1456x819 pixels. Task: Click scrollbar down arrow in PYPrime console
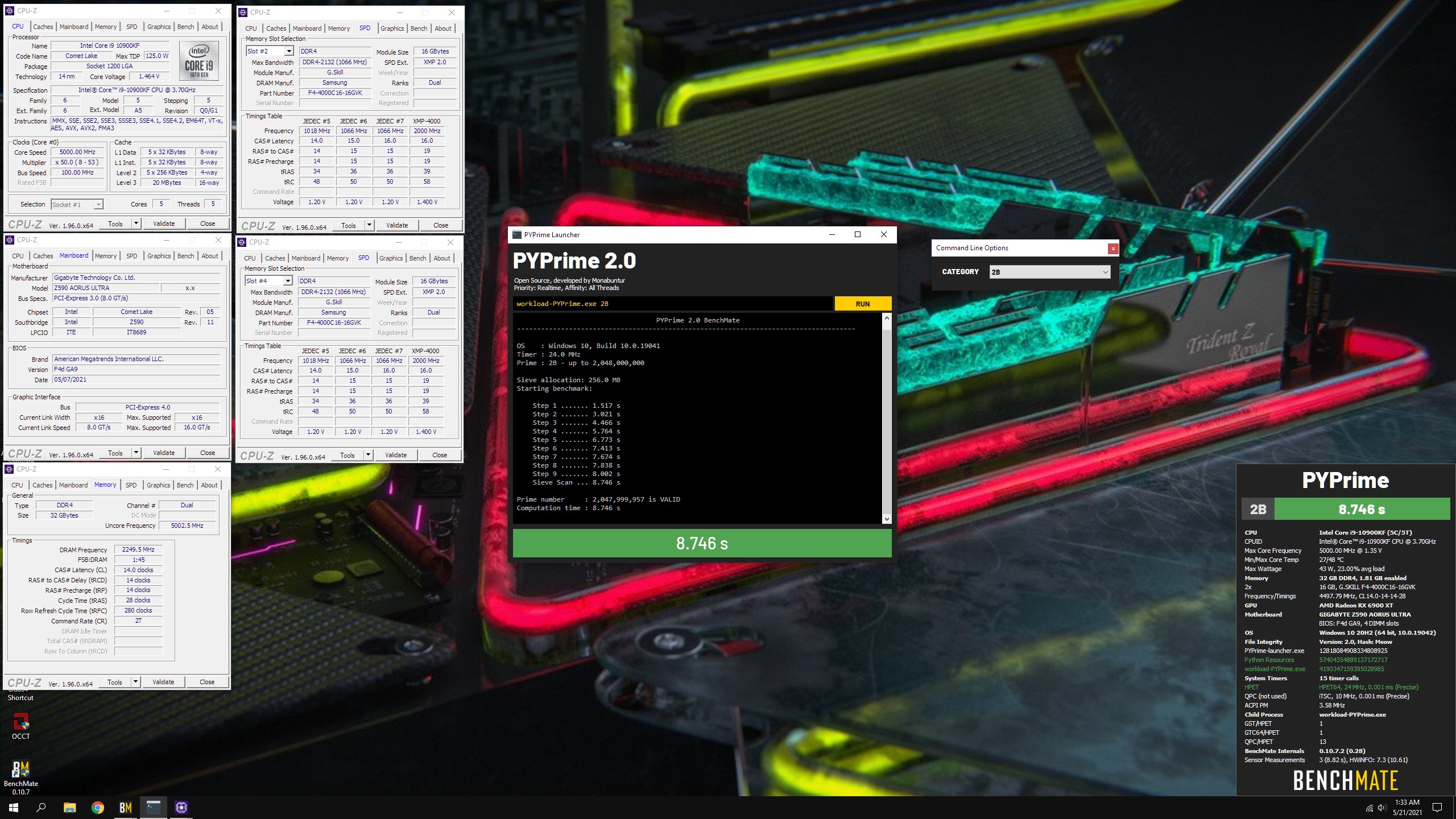tap(886, 519)
